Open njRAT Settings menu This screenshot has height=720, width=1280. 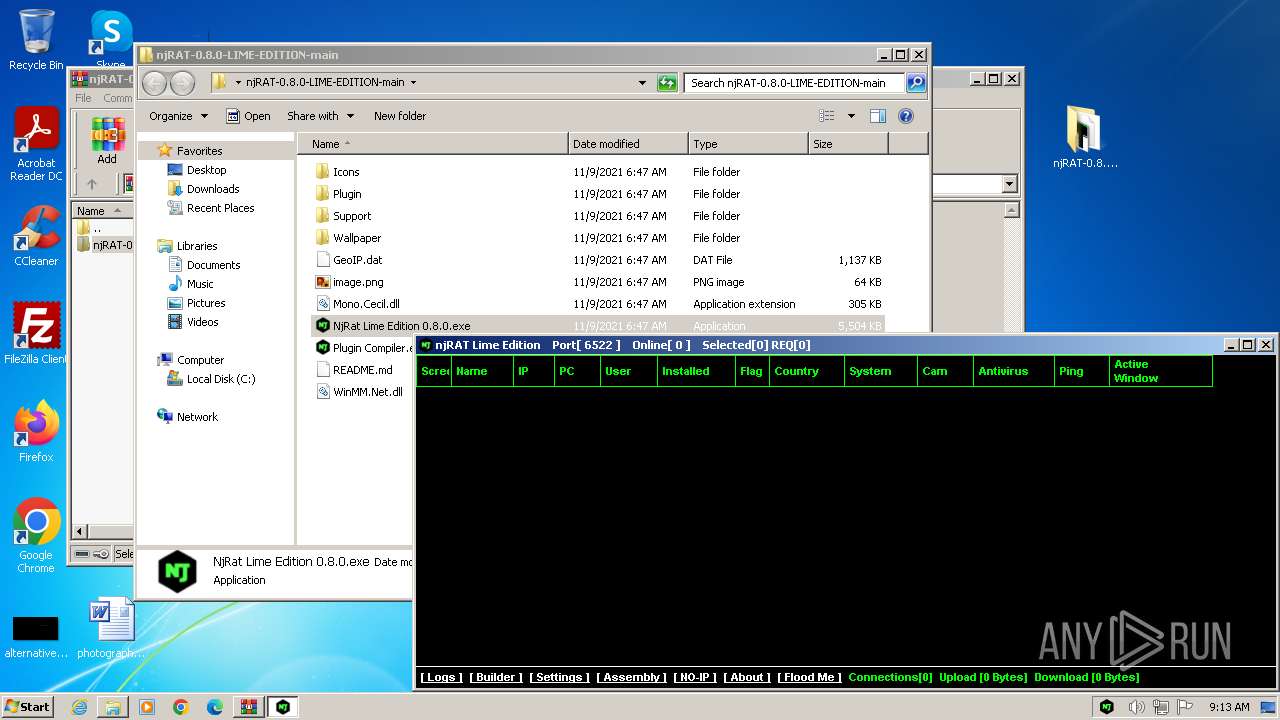point(559,677)
